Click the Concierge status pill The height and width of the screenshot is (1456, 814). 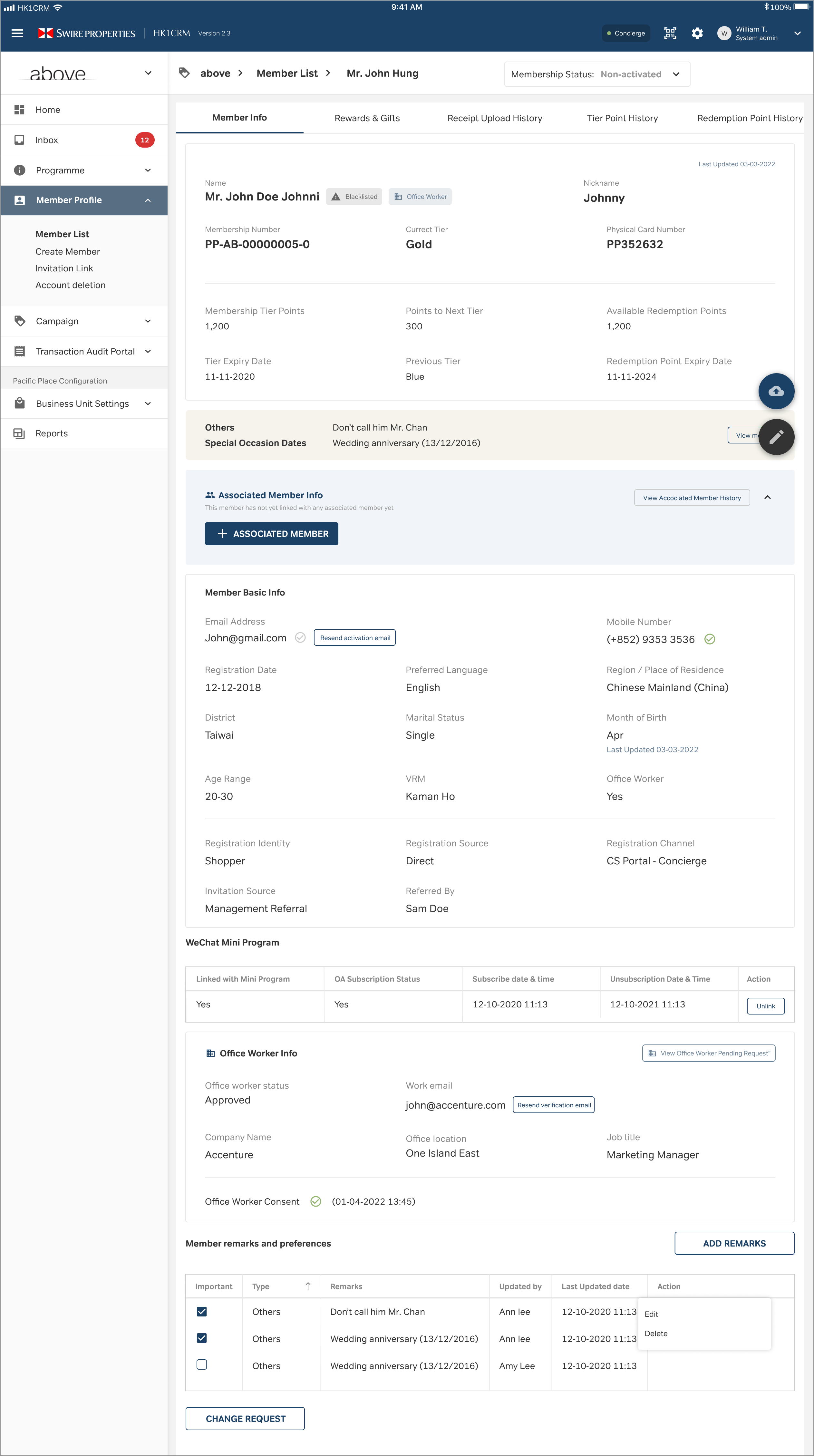[626, 33]
